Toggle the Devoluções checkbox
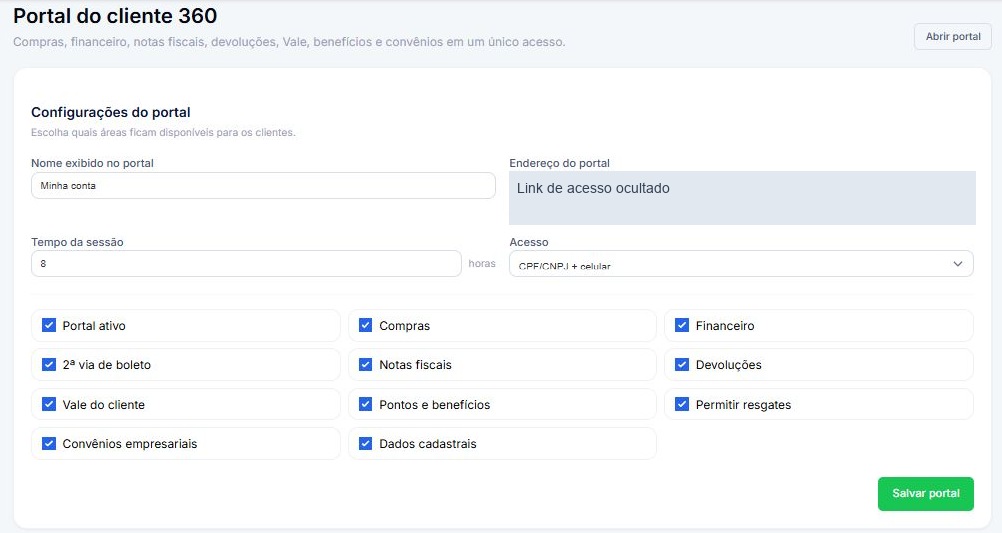The width and height of the screenshot is (1002, 533). tap(682, 364)
